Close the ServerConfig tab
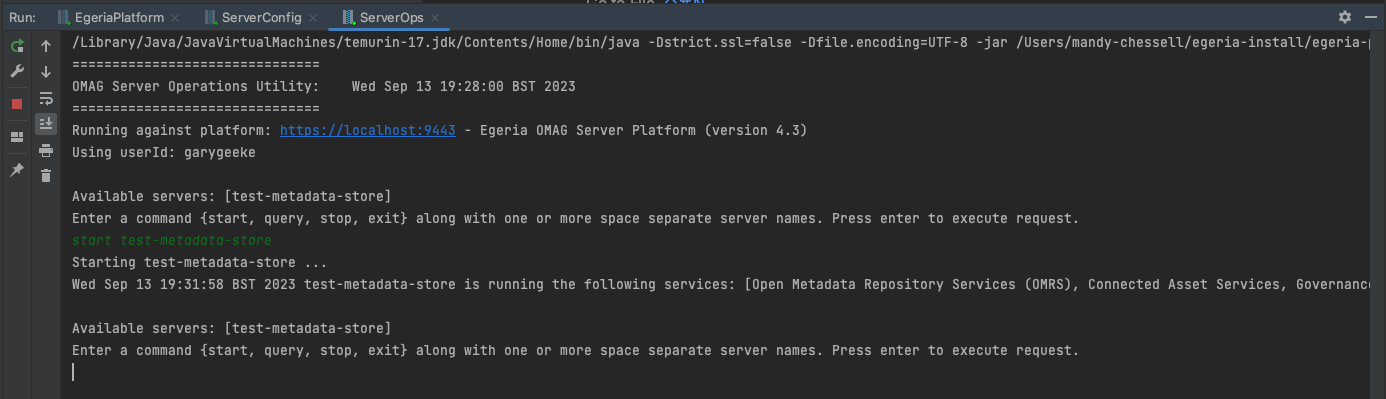Viewport: 1386px width, 399px height. (x=313, y=19)
